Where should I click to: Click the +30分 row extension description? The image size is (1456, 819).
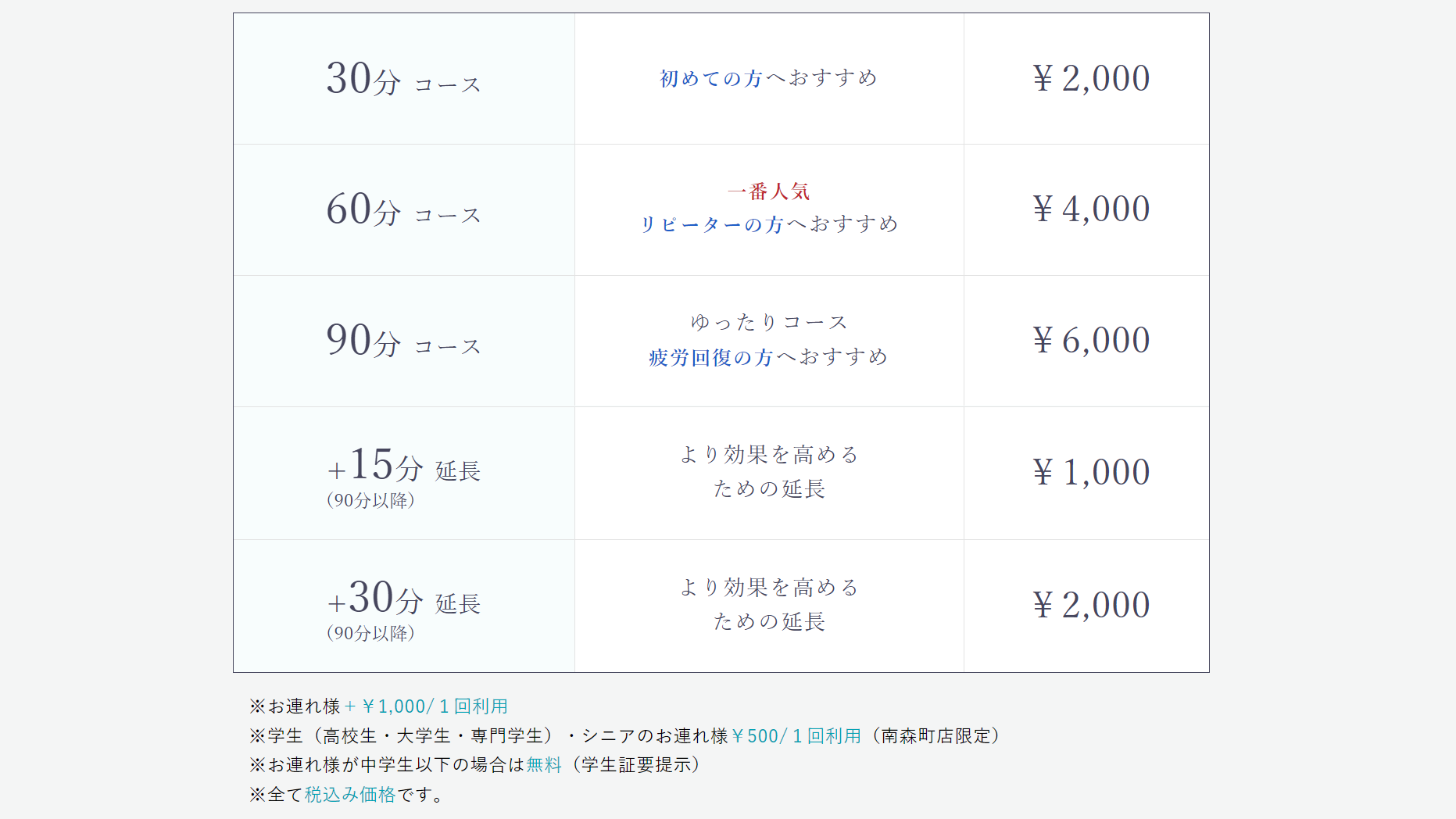(x=768, y=604)
